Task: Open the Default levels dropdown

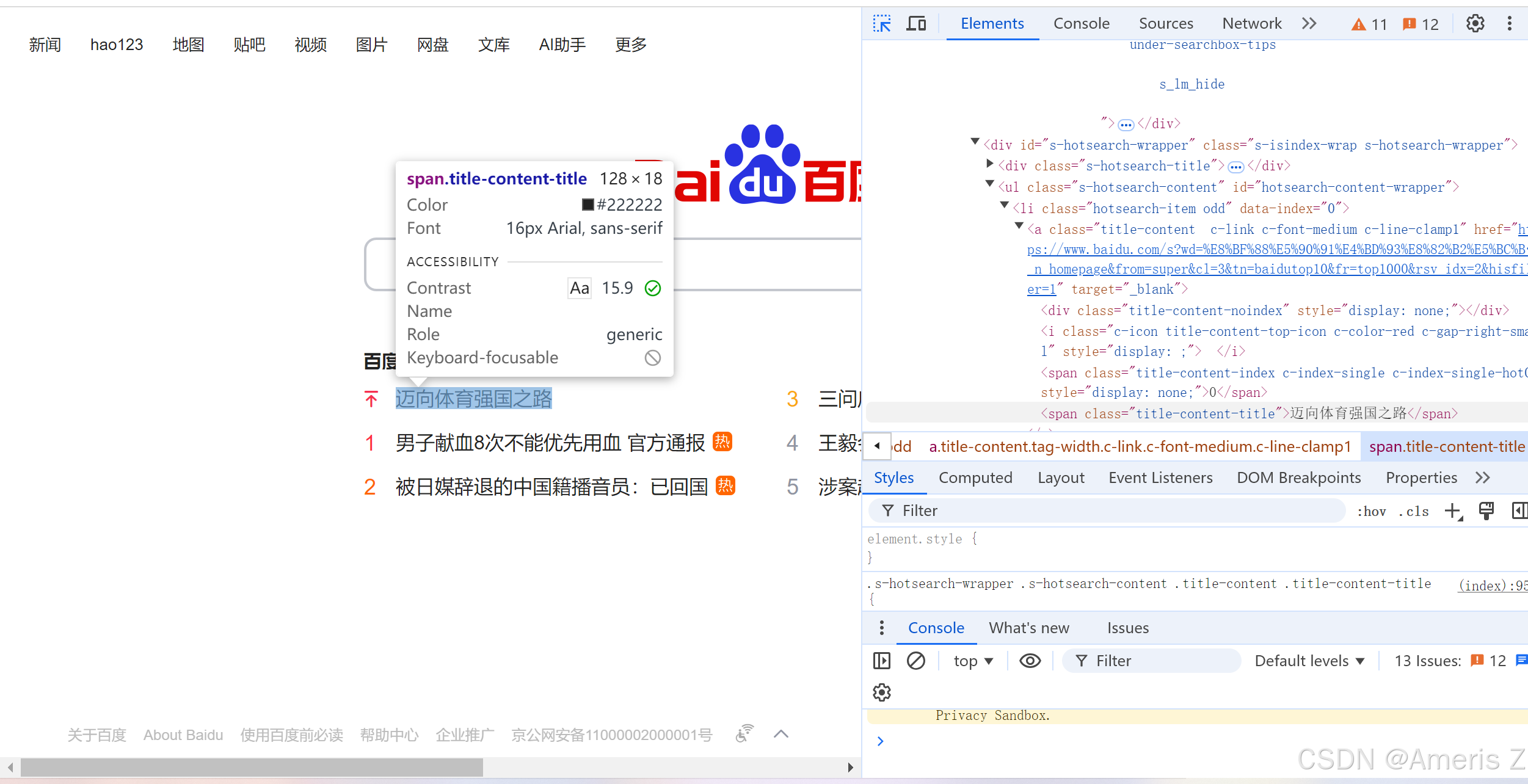Action: point(1309,661)
